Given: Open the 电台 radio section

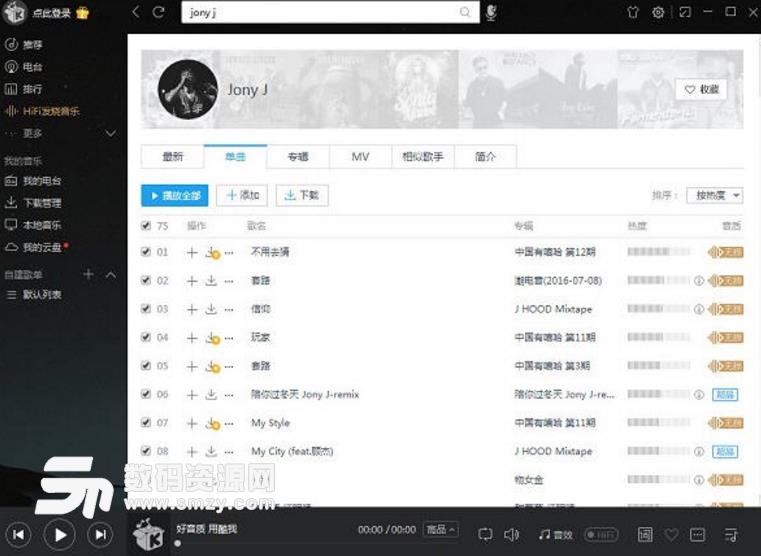Looking at the screenshot, I should [x=24, y=67].
